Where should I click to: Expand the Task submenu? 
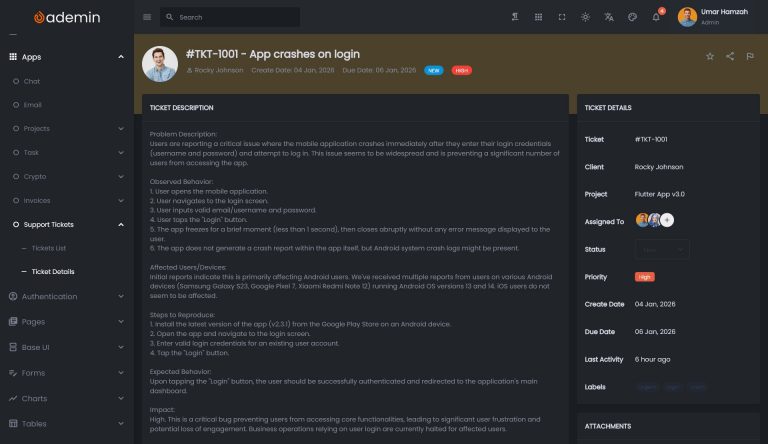point(120,152)
